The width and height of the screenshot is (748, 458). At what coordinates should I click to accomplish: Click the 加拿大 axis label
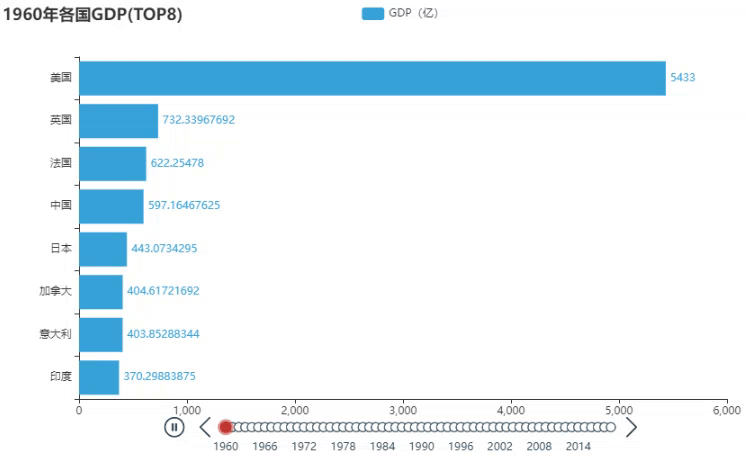[x=55, y=291]
